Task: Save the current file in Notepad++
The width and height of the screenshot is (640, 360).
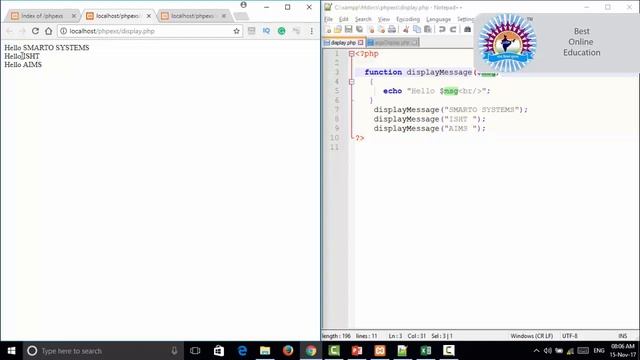Action: [348, 29]
